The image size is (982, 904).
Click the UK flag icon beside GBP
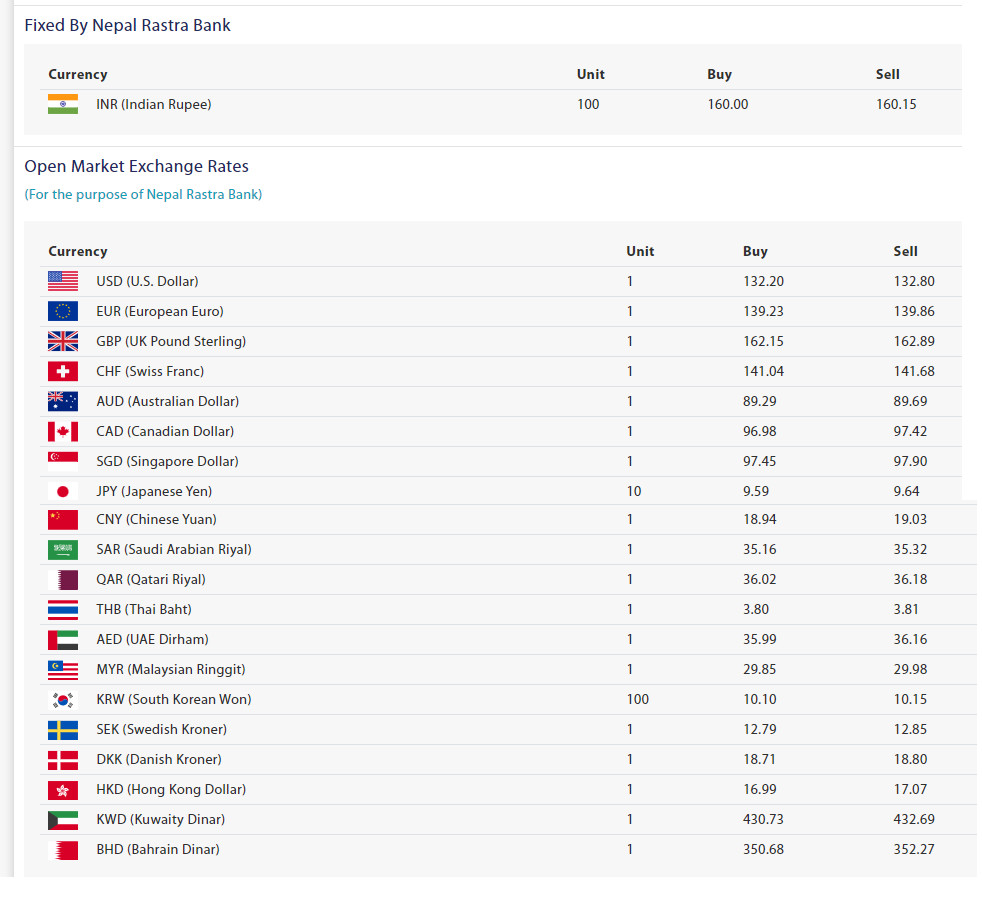[x=63, y=341]
